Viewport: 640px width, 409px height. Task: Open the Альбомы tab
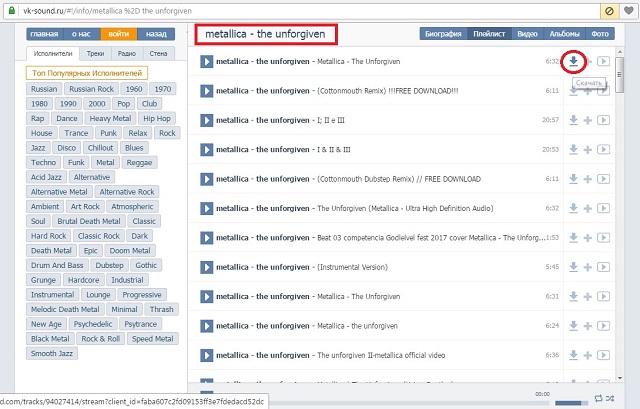[564, 34]
